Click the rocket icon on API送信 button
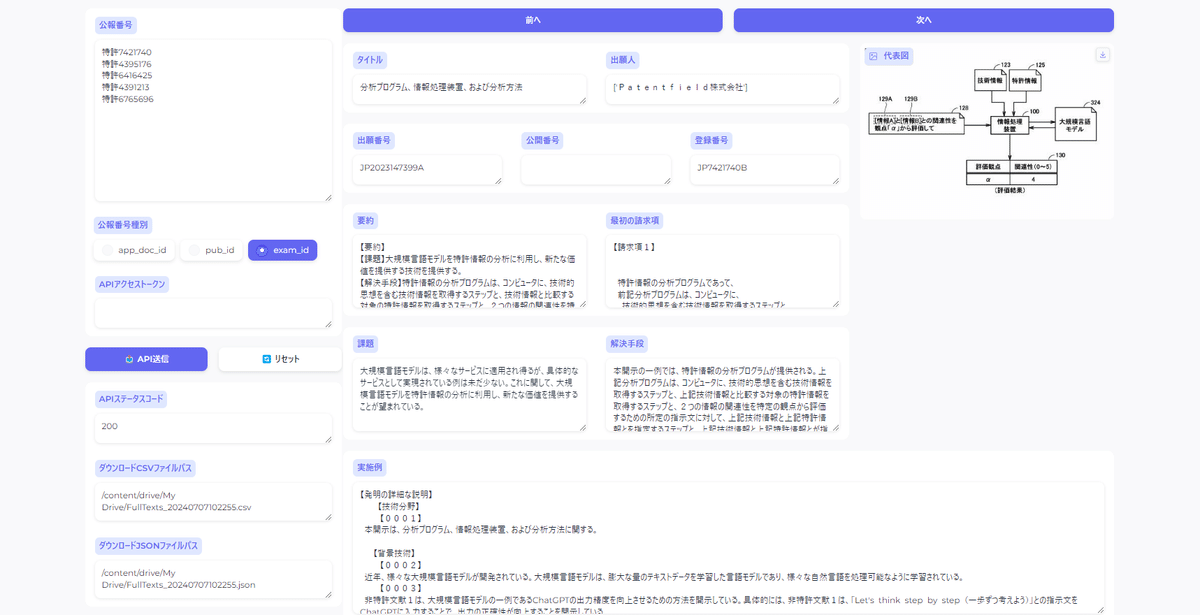Image resolution: width=1200 pixels, height=615 pixels. (130, 359)
